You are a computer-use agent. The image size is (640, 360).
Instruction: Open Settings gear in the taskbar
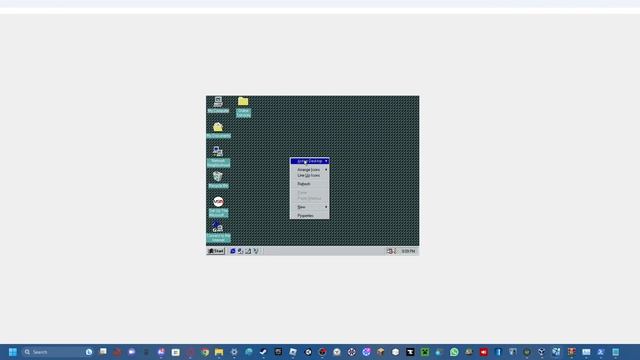coord(234,352)
